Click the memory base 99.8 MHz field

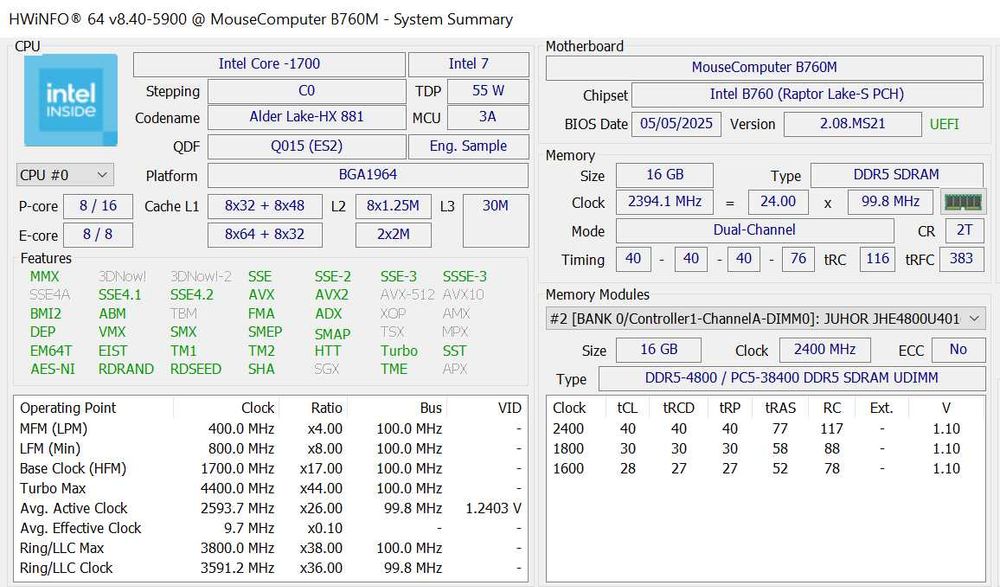point(890,202)
